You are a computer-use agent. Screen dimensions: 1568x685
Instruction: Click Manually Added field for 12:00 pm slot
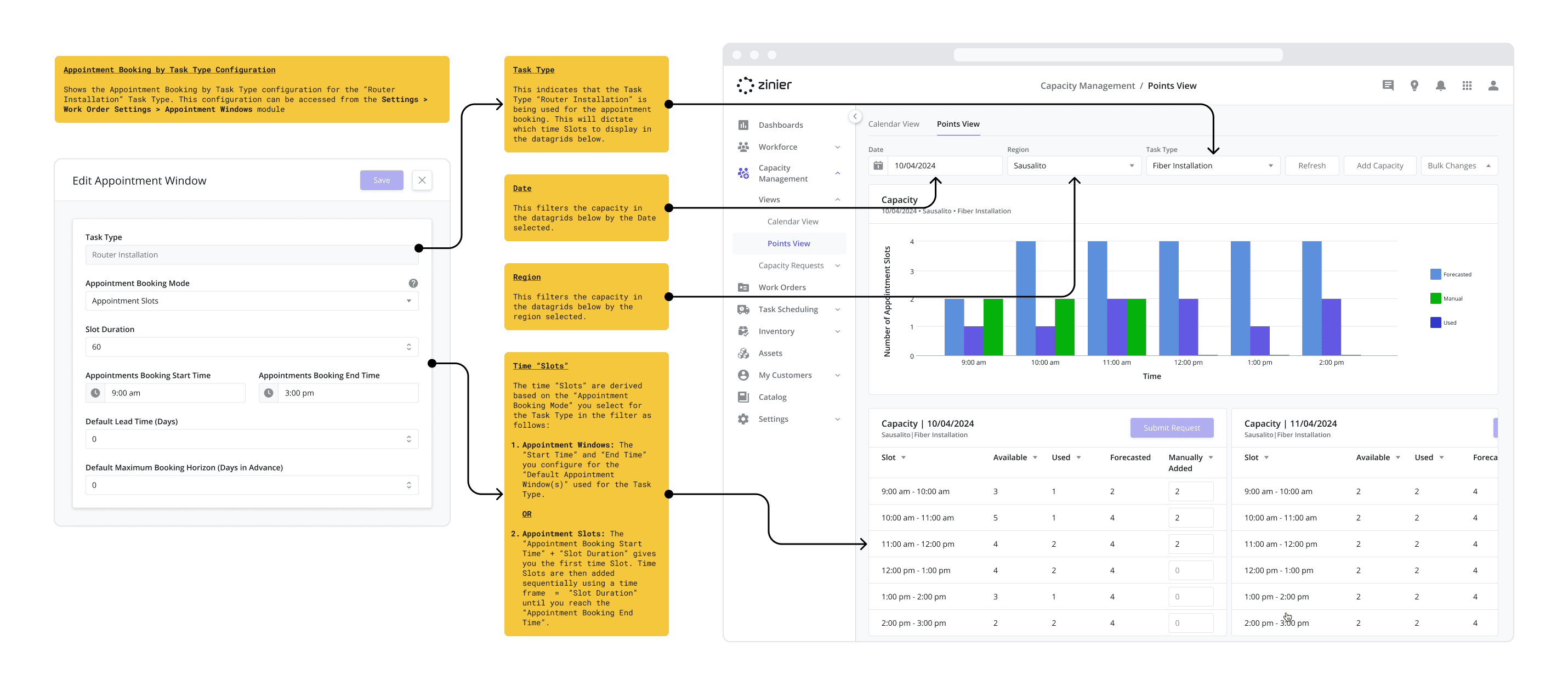(1191, 570)
